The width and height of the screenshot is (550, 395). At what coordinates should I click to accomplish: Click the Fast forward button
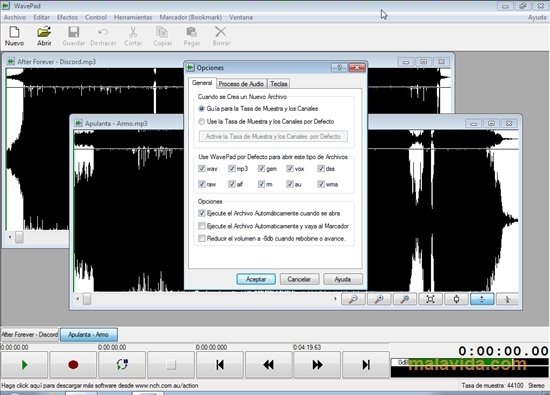[317, 365]
